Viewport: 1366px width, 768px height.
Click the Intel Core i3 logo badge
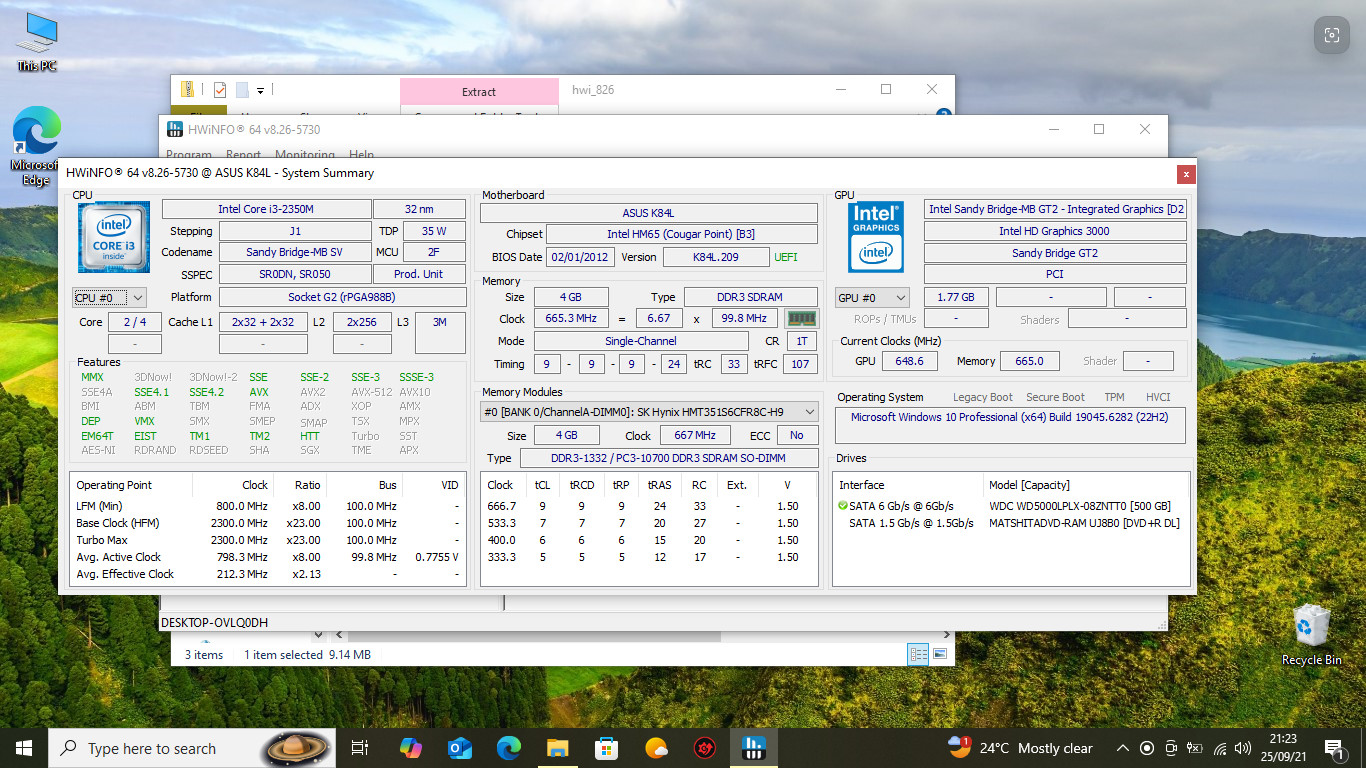tap(114, 237)
